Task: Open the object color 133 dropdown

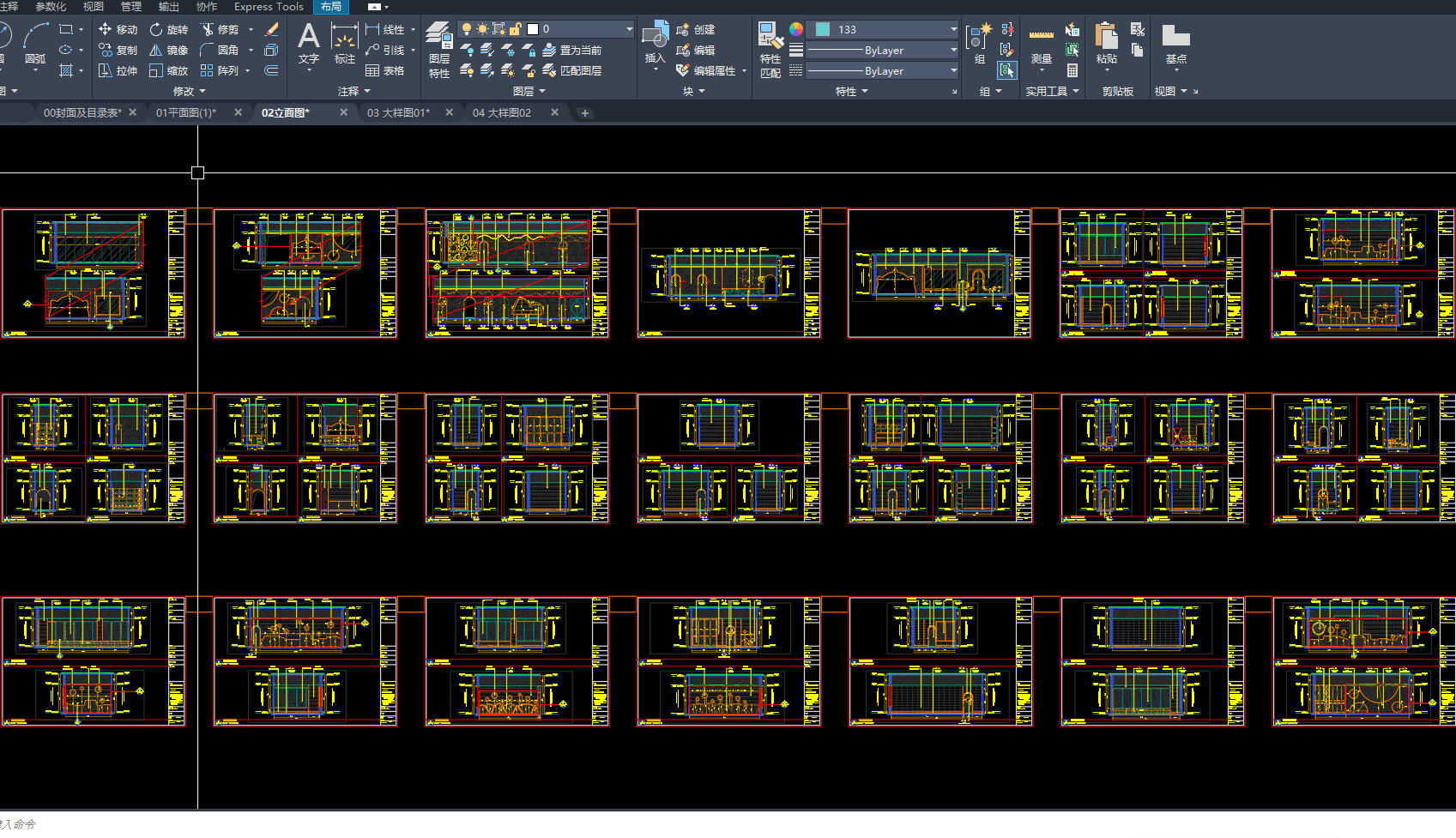Action: coord(953,29)
